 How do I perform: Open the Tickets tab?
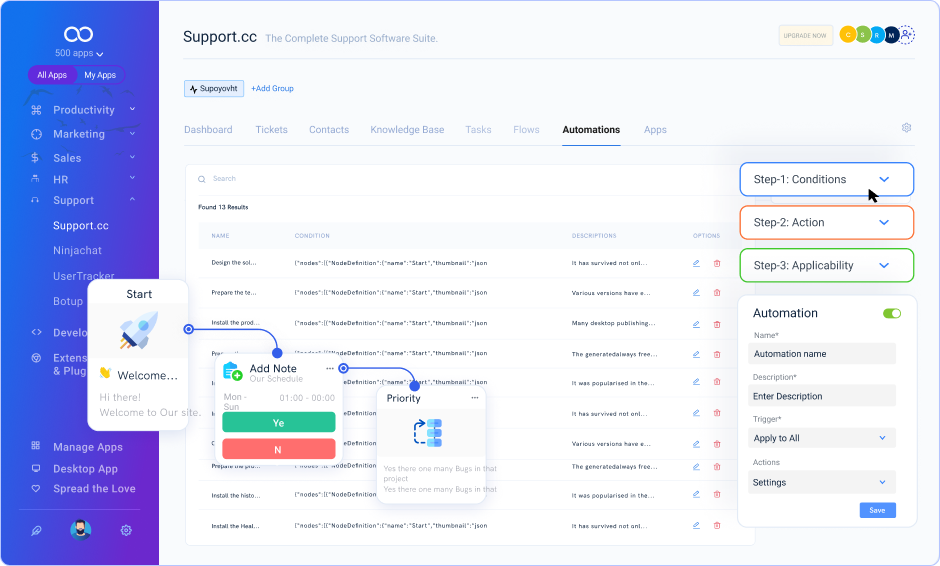271,130
